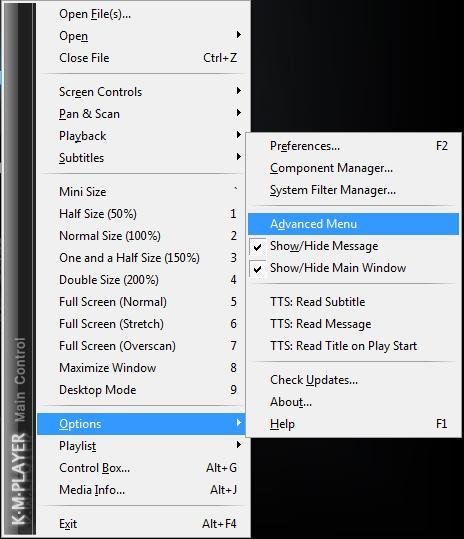Open Component Manager...
Image resolution: width=464 pixels, height=539 pixels.
[x=353, y=168]
